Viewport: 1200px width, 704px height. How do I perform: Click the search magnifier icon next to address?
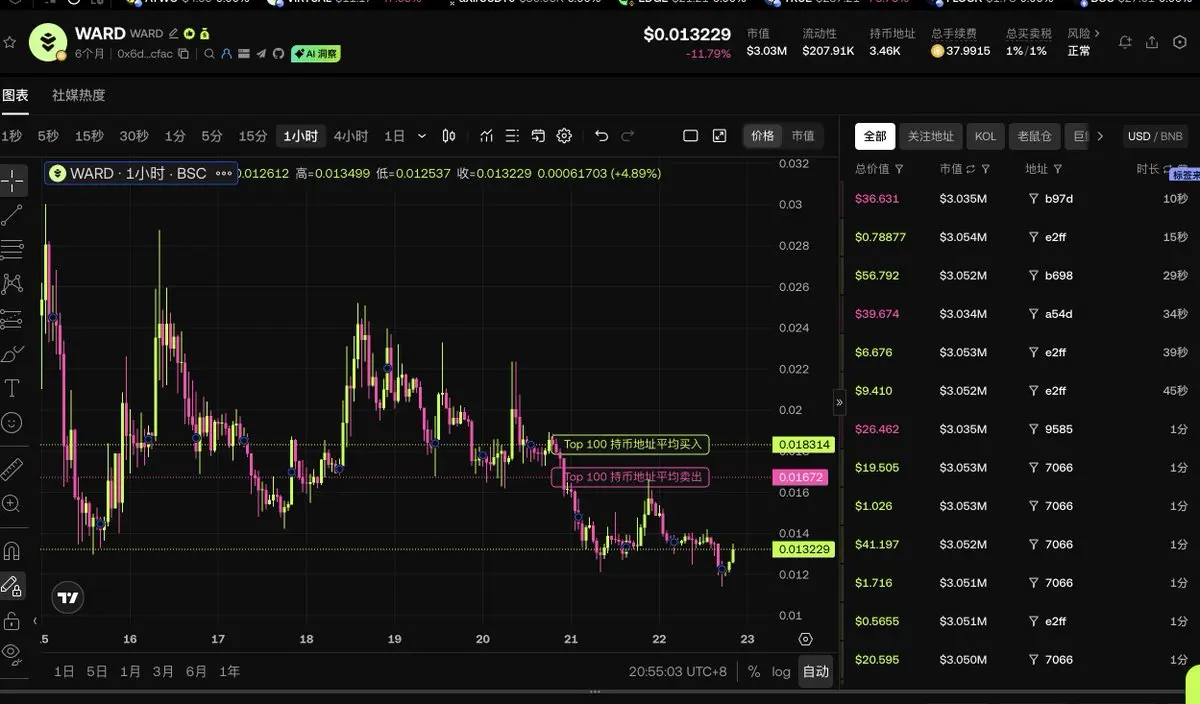pyautogui.click(x=210, y=54)
